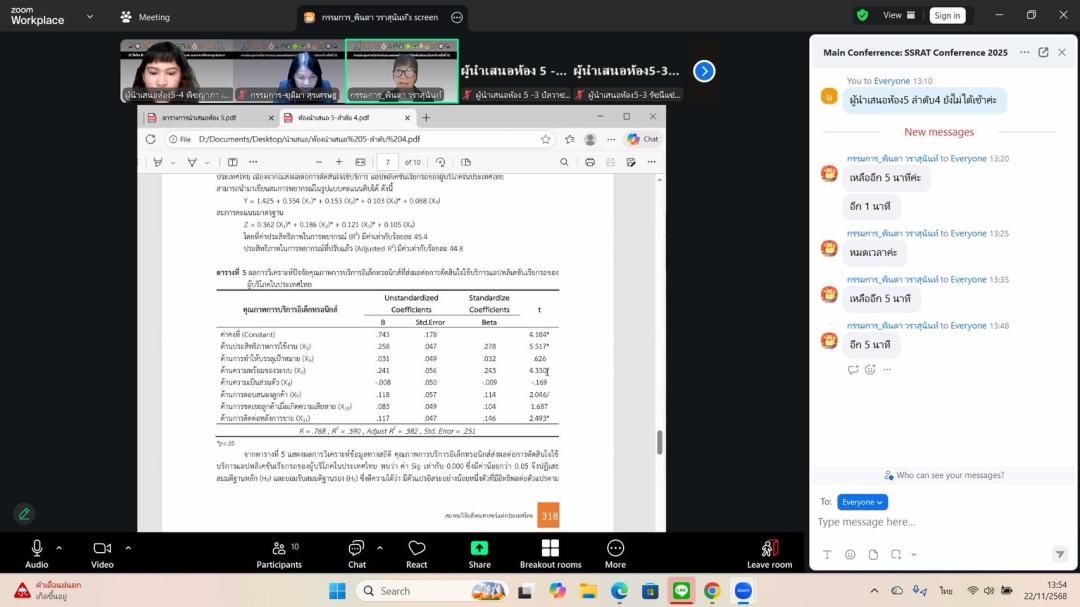Open the Breakout rooms panel

point(550,554)
